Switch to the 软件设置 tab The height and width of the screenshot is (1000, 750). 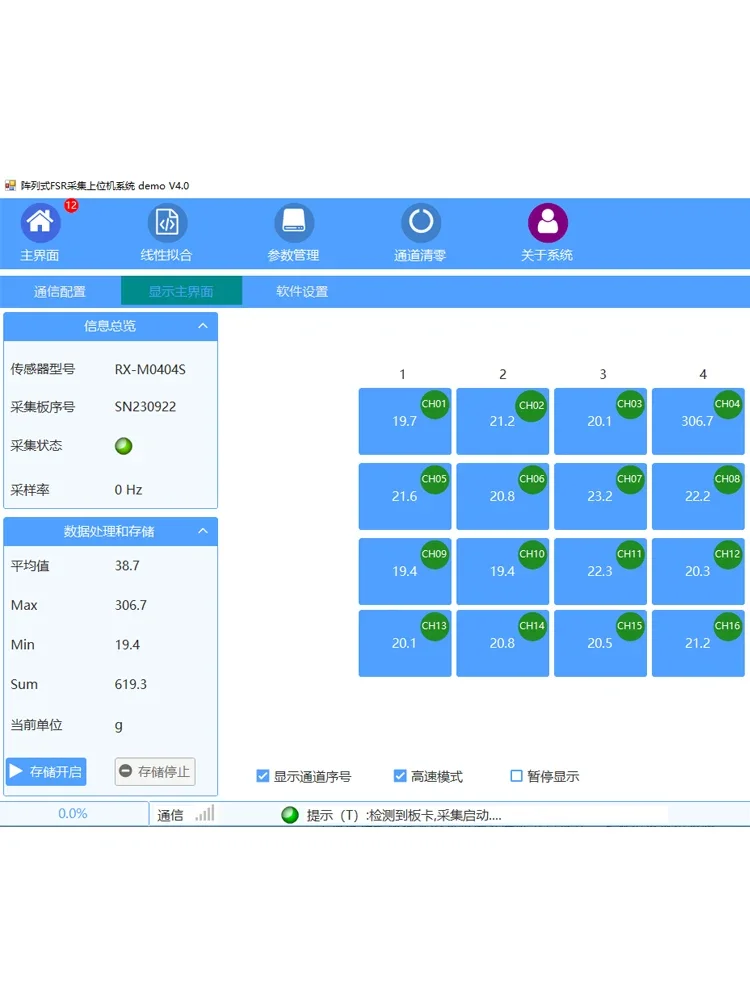tap(302, 292)
